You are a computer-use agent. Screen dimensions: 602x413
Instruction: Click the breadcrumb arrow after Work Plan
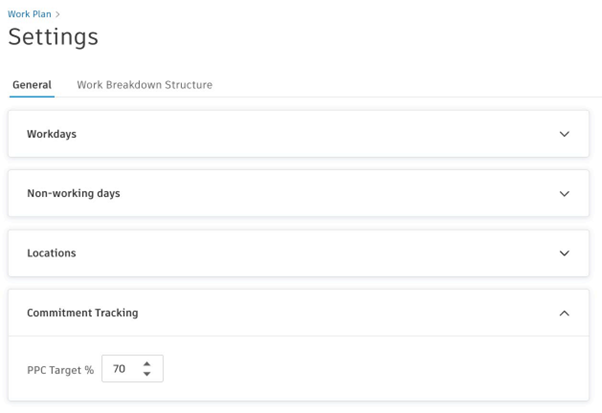pyautogui.click(x=58, y=14)
